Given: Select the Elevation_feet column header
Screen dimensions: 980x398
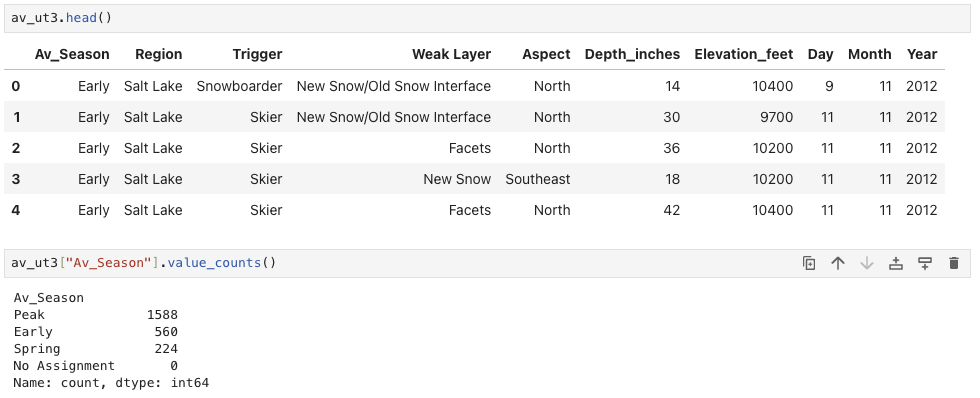Looking at the screenshot, I should [x=744, y=54].
